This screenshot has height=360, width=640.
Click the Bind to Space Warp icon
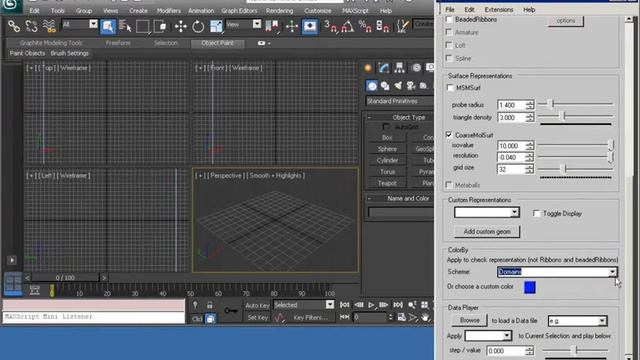(x=49, y=27)
